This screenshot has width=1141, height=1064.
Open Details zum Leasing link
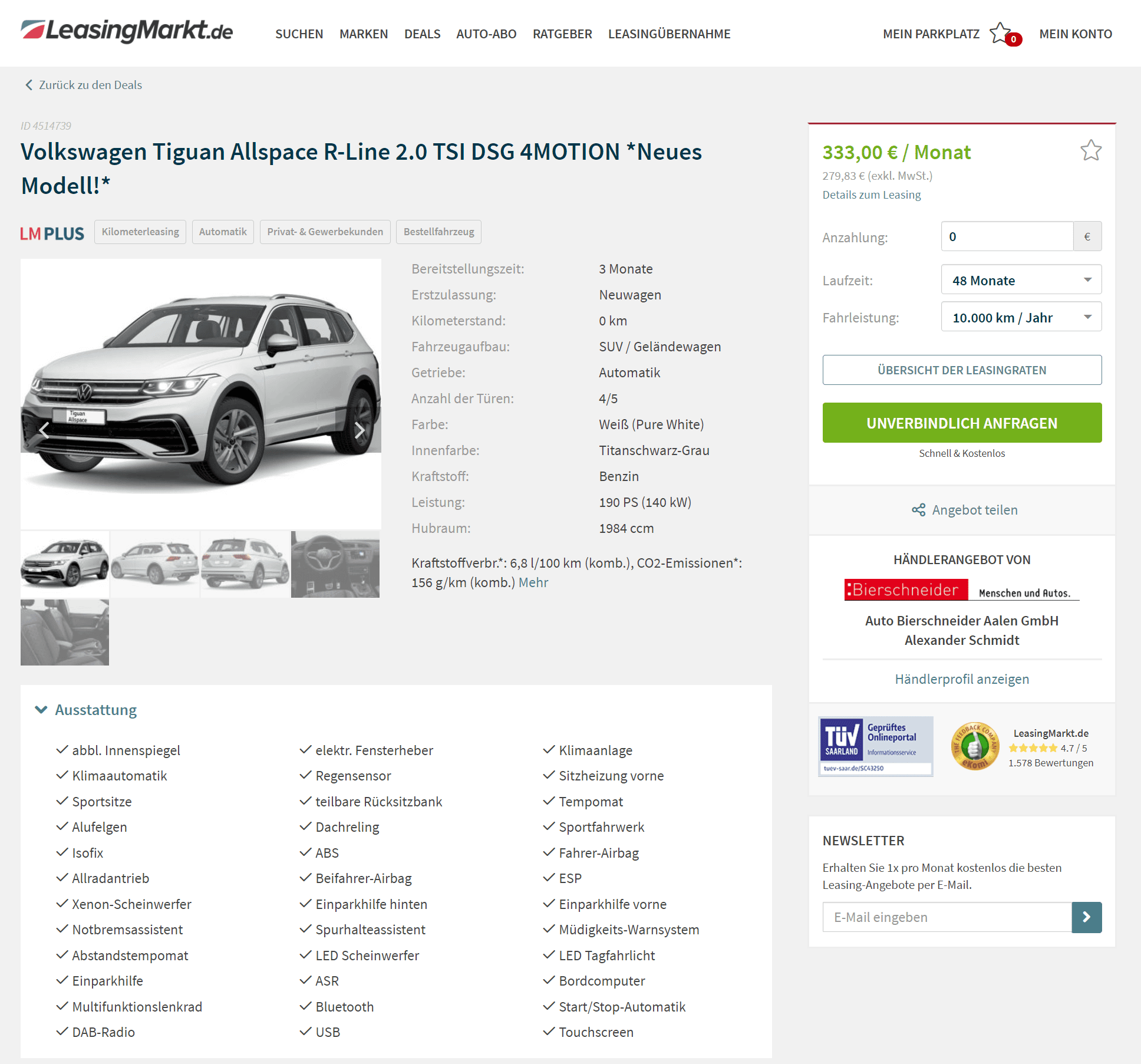pos(872,195)
